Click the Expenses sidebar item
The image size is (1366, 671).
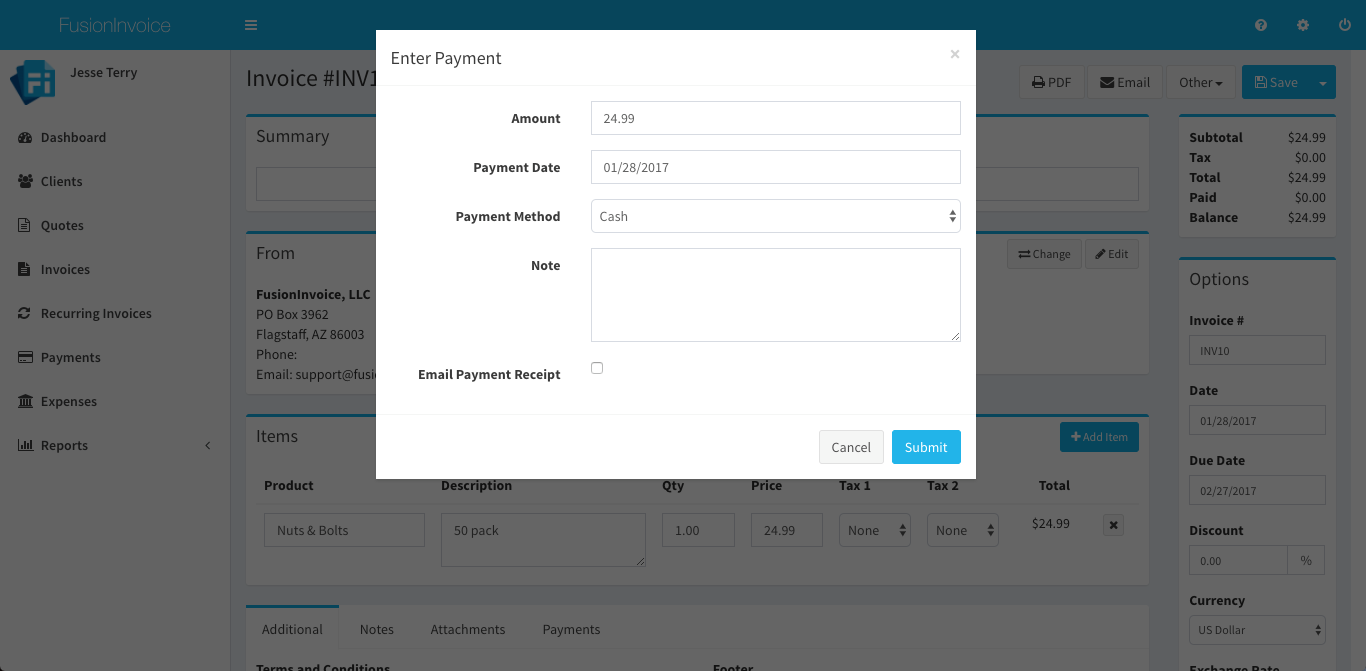(x=68, y=402)
